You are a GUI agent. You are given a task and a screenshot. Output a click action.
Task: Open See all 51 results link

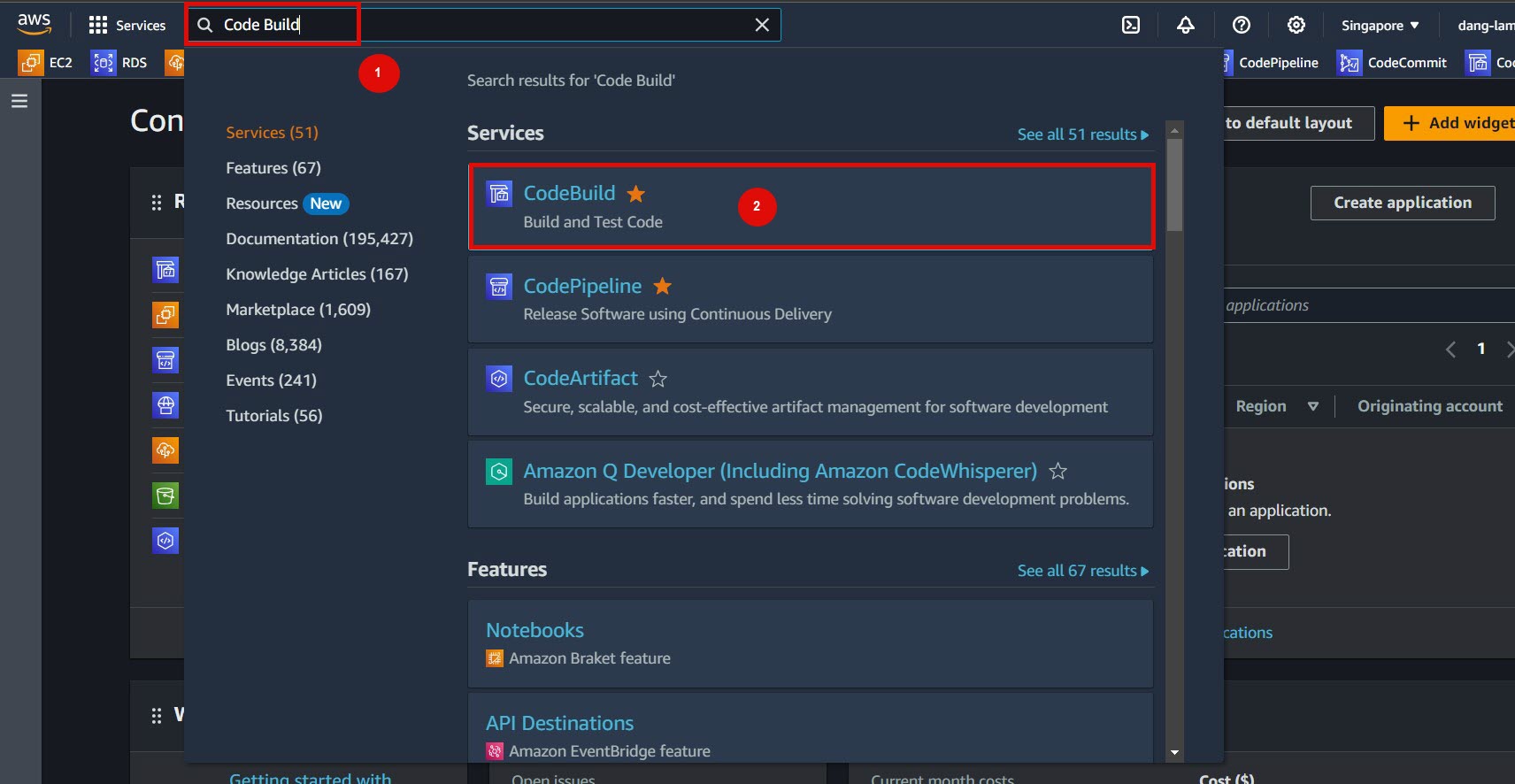(1083, 135)
